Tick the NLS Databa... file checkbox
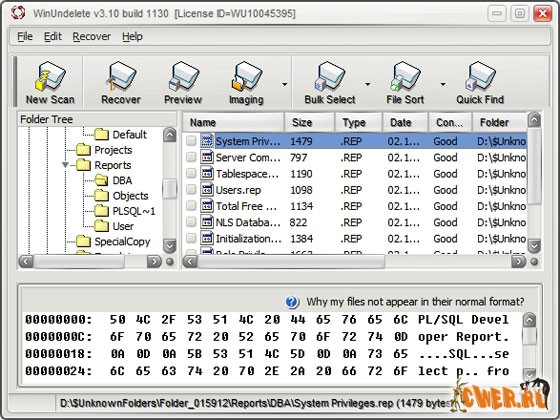This screenshot has height=420, width=560. (191, 222)
